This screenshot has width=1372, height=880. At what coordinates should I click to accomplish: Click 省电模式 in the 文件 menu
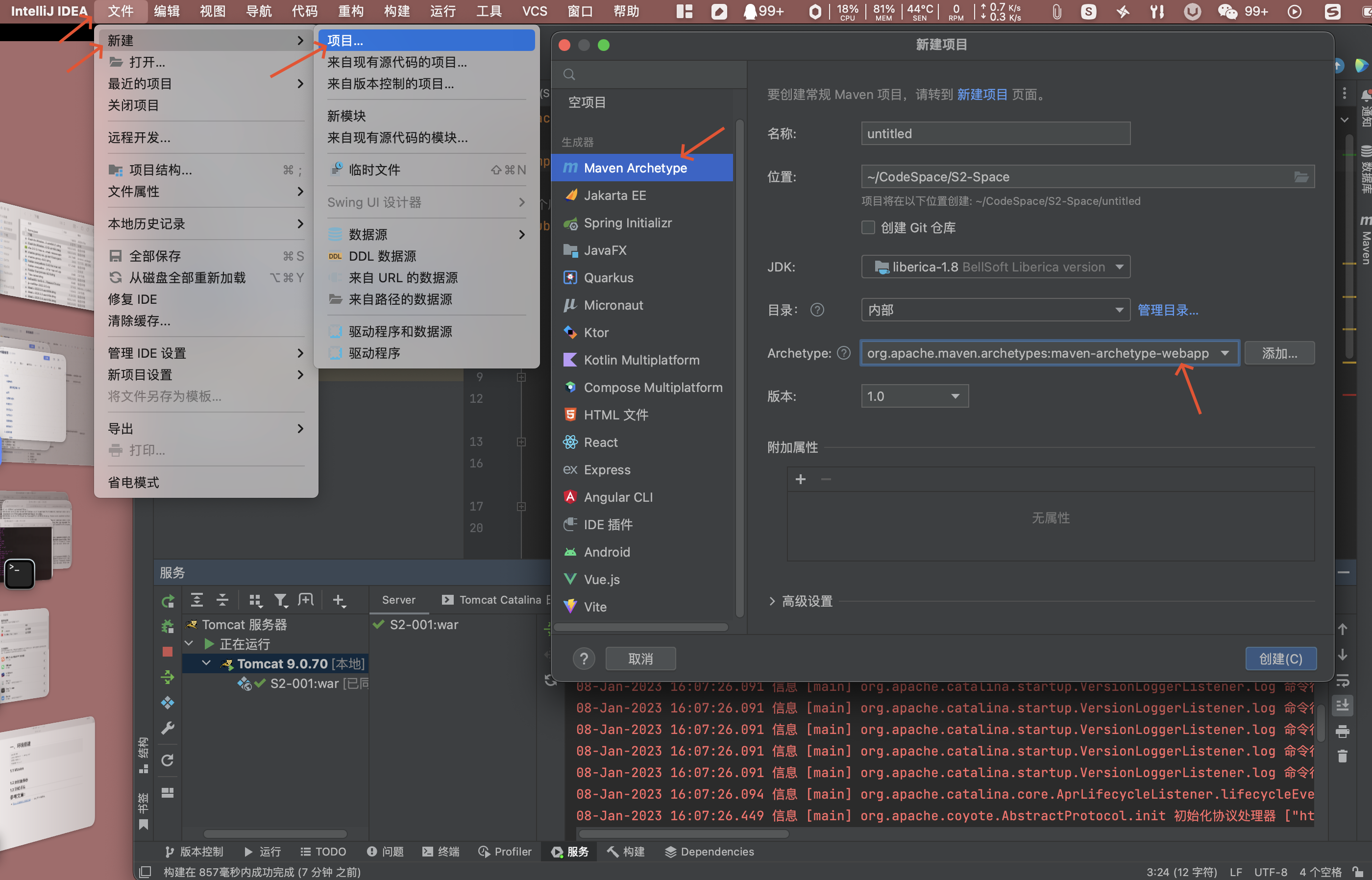206,482
